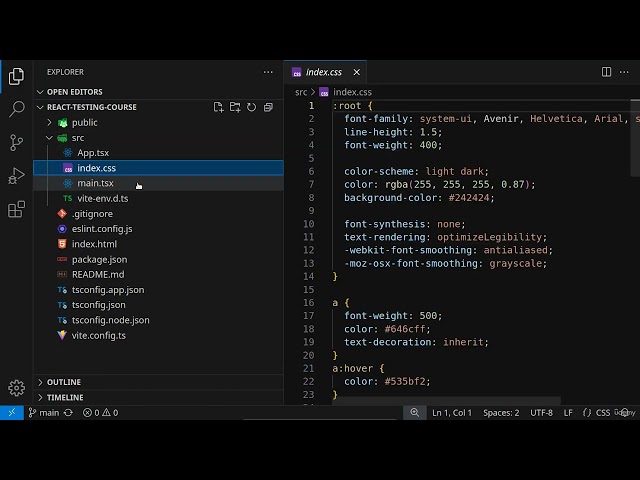Open README.md file
The width and height of the screenshot is (640, 480).
point(158,275)
